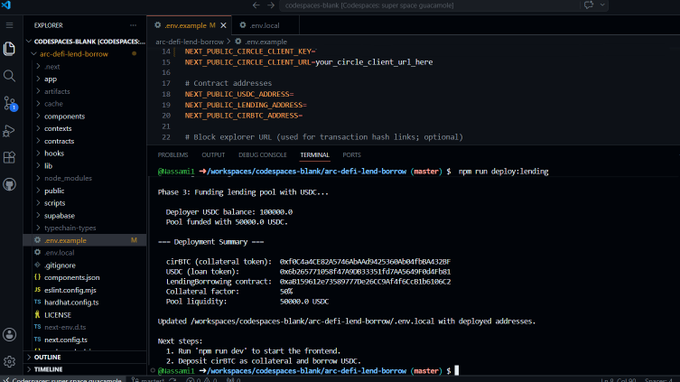Switch to the .env.local editor tab
Screen dimensions: 680x382
(x=265, y=26)
